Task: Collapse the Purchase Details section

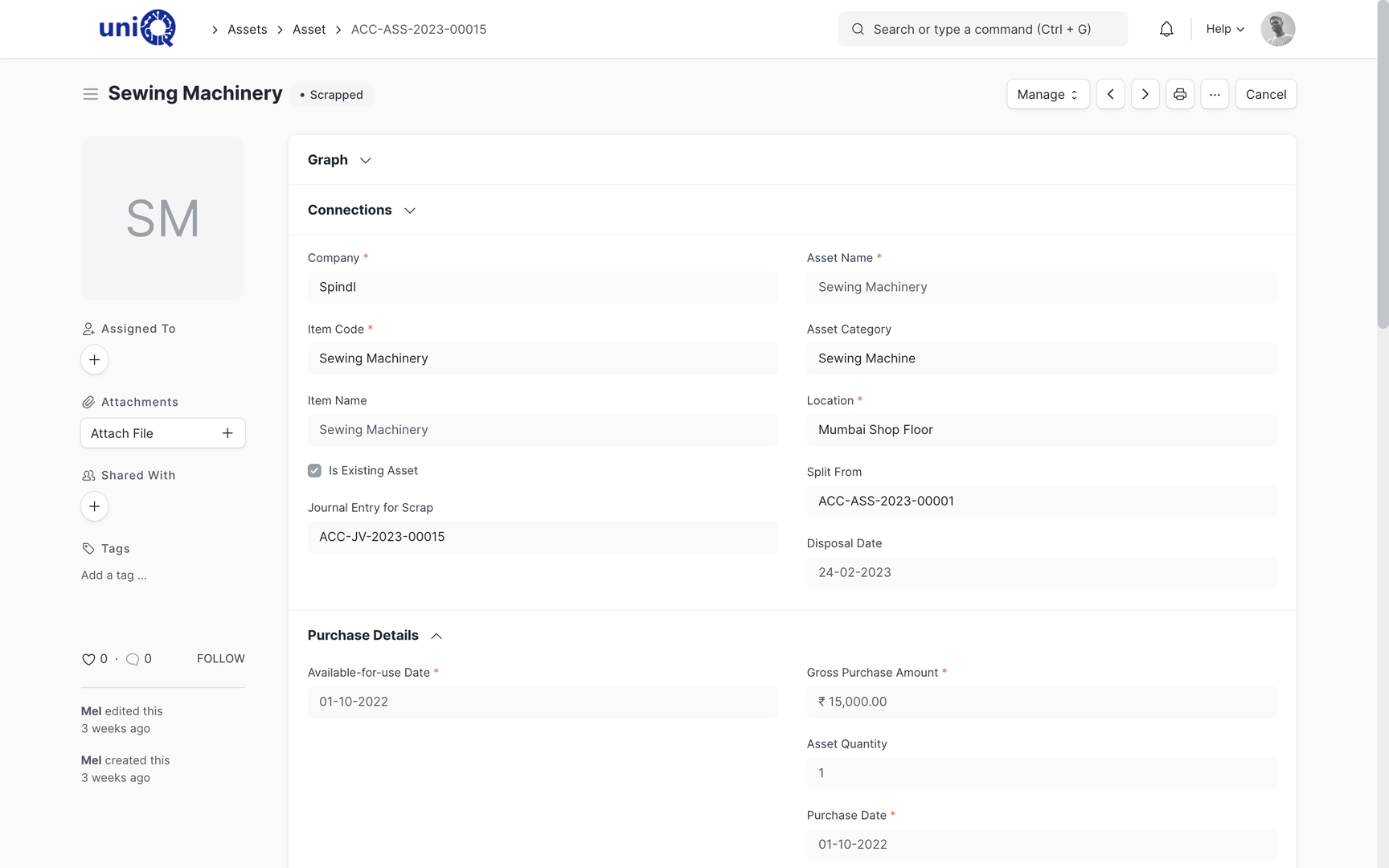Action: point(375,635)
